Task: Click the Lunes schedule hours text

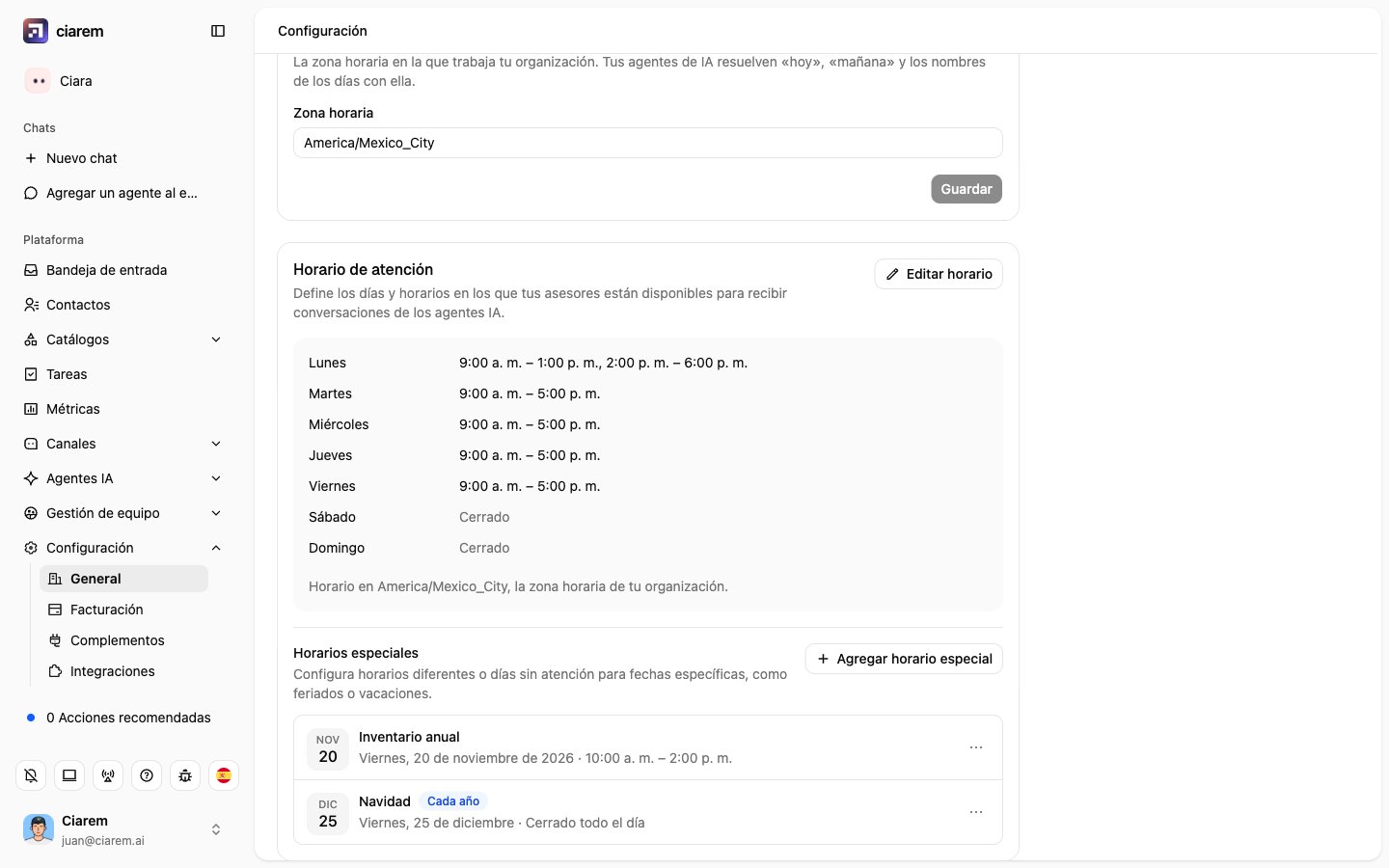Action: tap(603, 363)
